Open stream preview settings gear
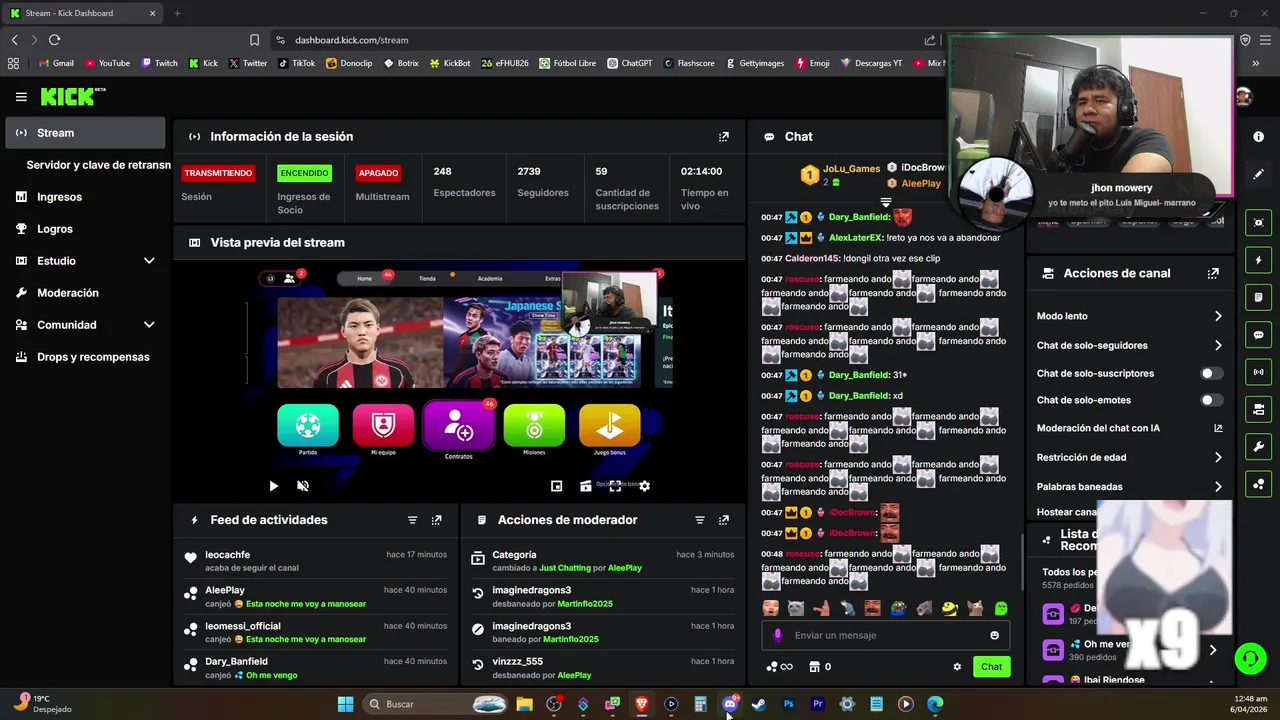 click(x=644, y=486)
